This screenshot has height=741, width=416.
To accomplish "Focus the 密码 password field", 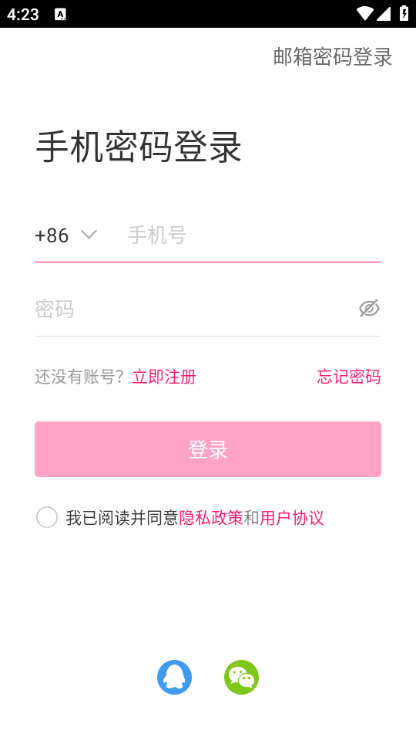I will click(x=194, y=309).
